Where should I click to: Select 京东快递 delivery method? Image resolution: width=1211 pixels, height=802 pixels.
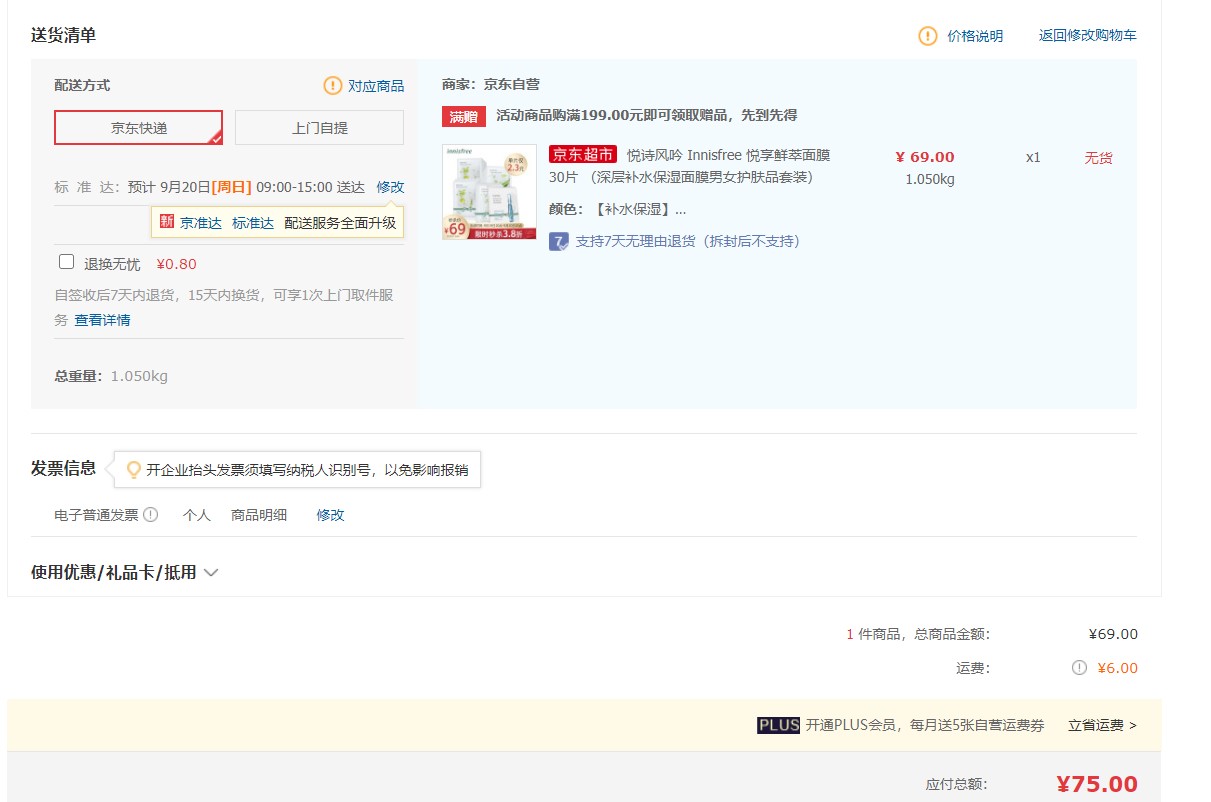coord(139,128)
